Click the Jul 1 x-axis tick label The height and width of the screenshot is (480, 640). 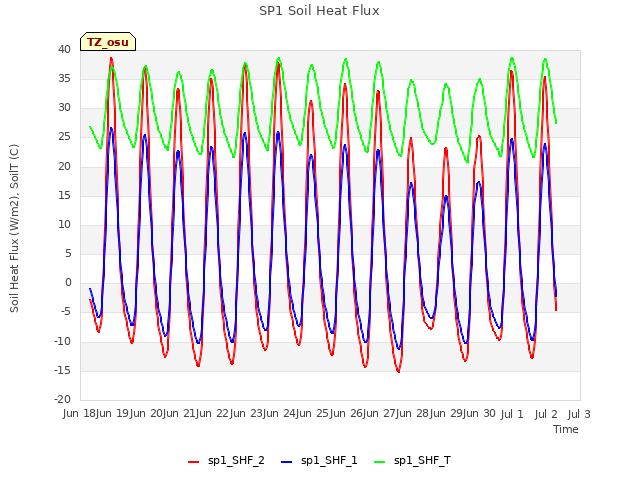[x=512, y=414]
